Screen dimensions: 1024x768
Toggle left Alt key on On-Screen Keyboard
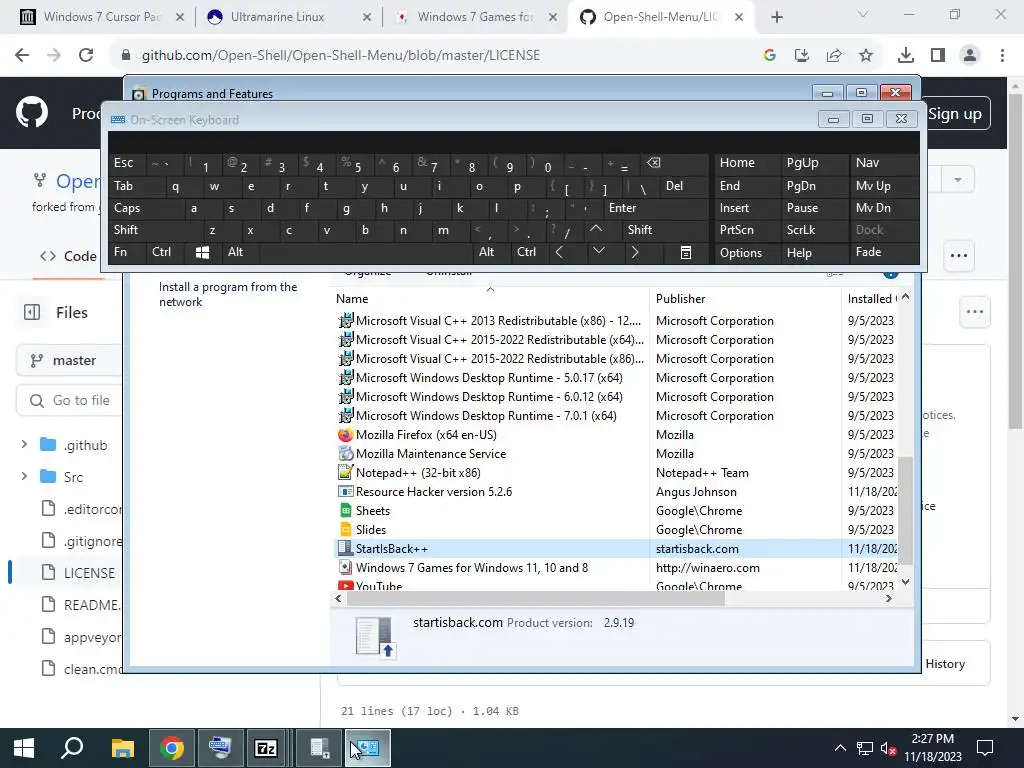click(x=240, y=253)
